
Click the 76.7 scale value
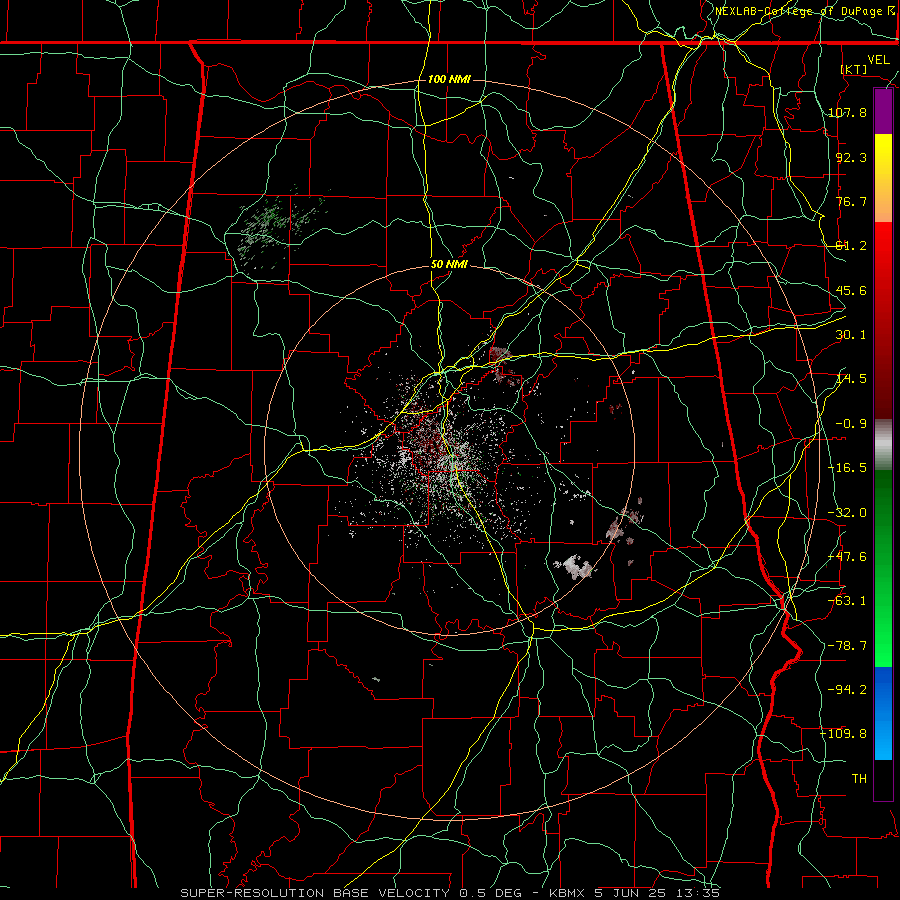point(851,201)
